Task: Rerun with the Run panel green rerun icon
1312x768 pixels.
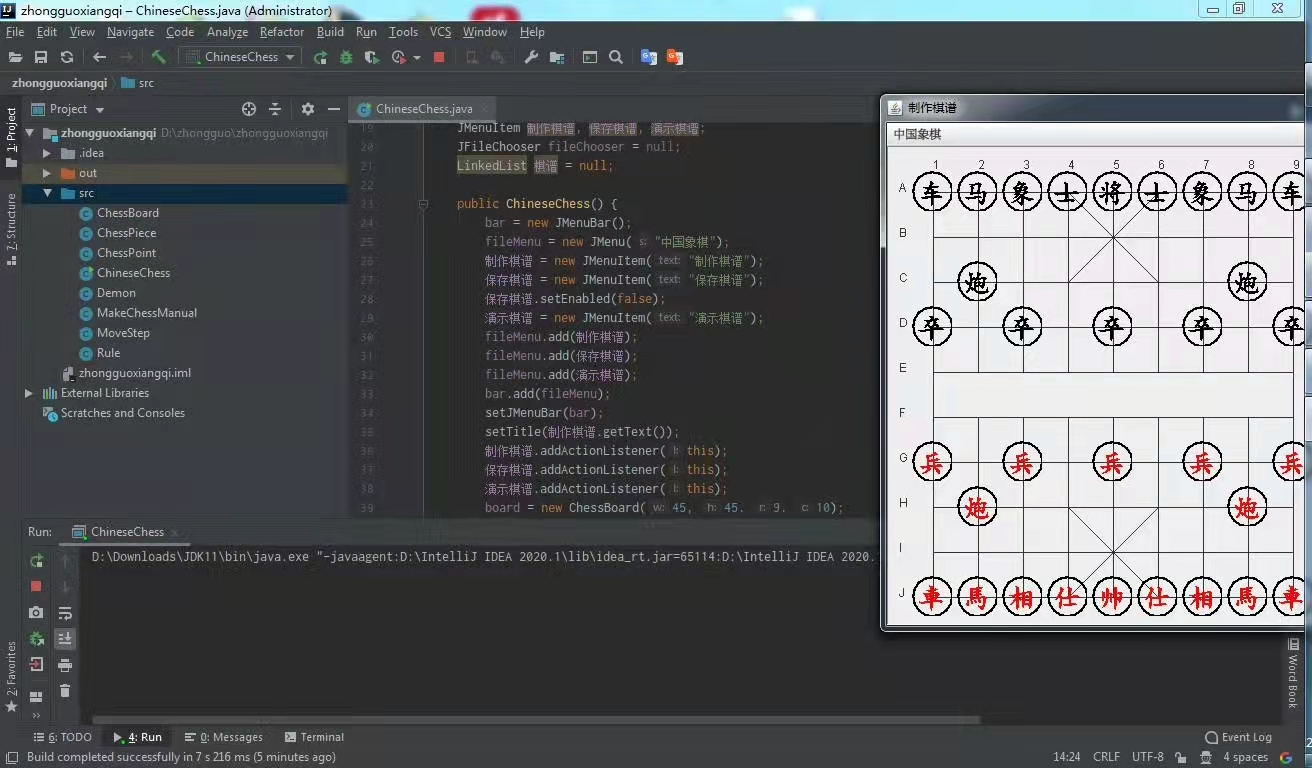Action: pos(37,561)
